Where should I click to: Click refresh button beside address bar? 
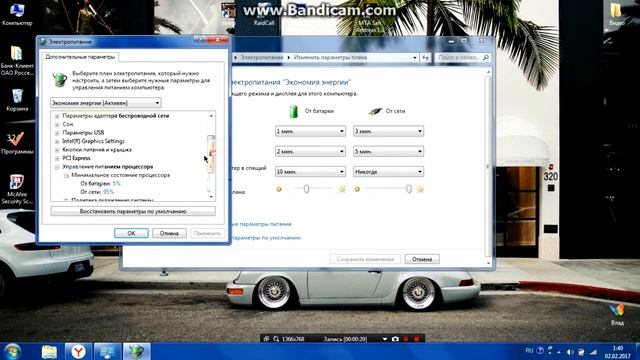click(x=426, y=58)
